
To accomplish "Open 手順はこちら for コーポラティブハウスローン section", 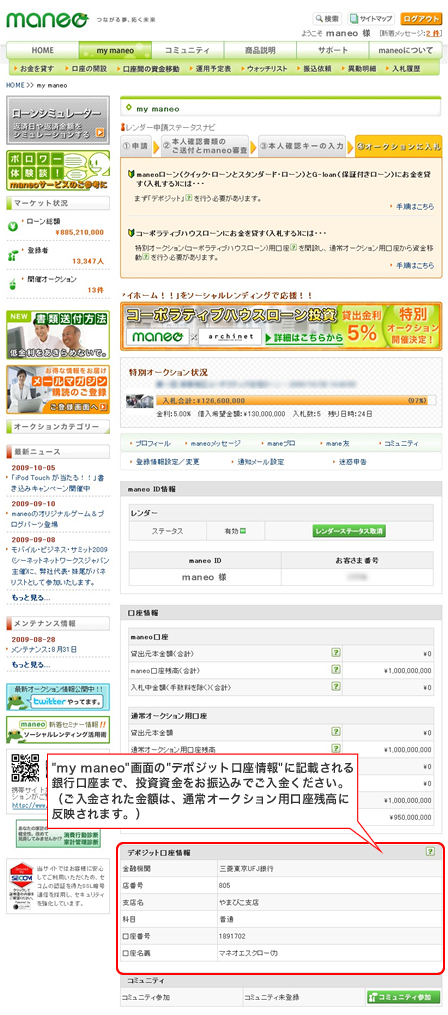I will tap(414, 266).
